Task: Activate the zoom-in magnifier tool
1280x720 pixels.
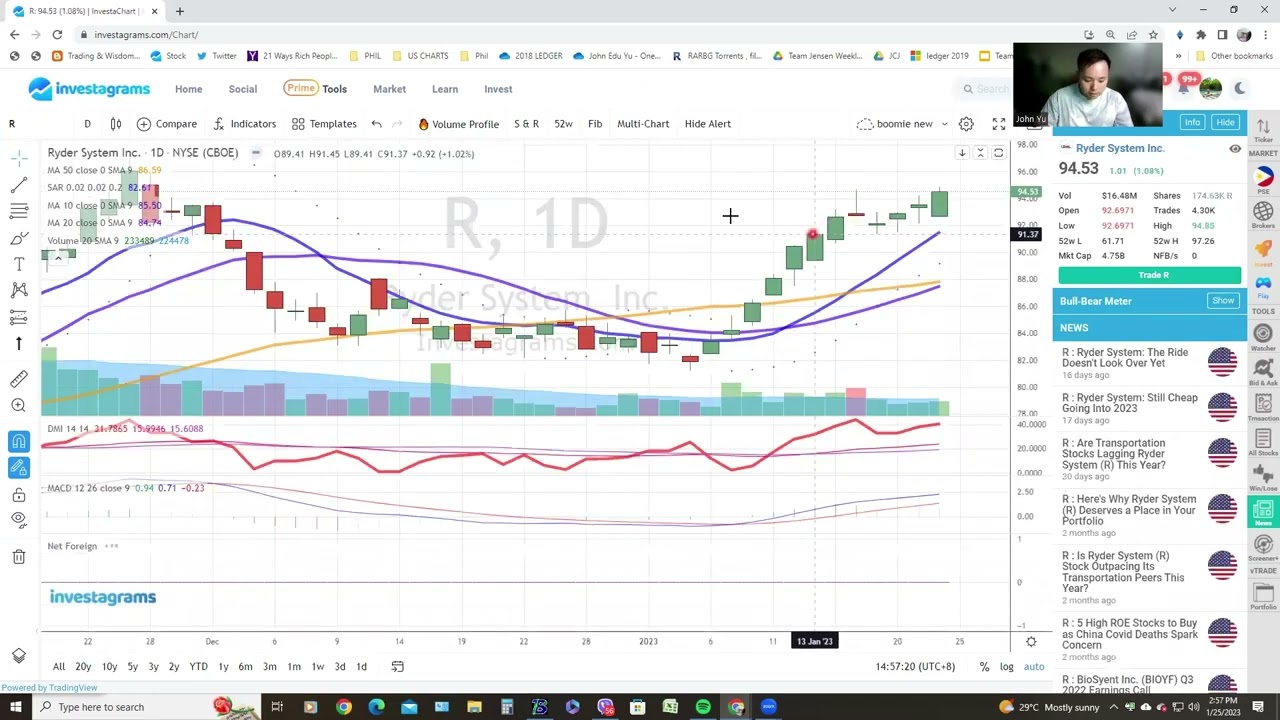Action: click(18, 405)
